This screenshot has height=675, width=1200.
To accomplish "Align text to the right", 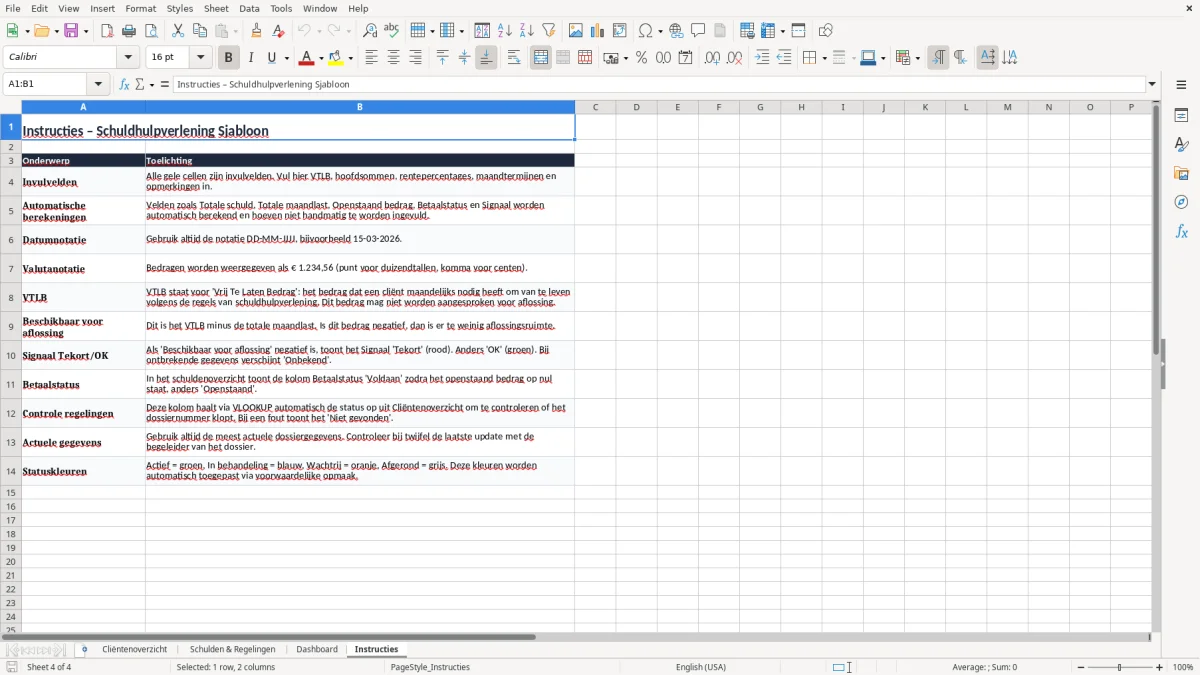I will [415, 58].
